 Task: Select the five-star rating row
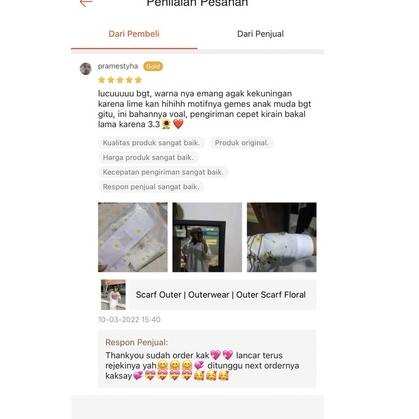point(120,80)
